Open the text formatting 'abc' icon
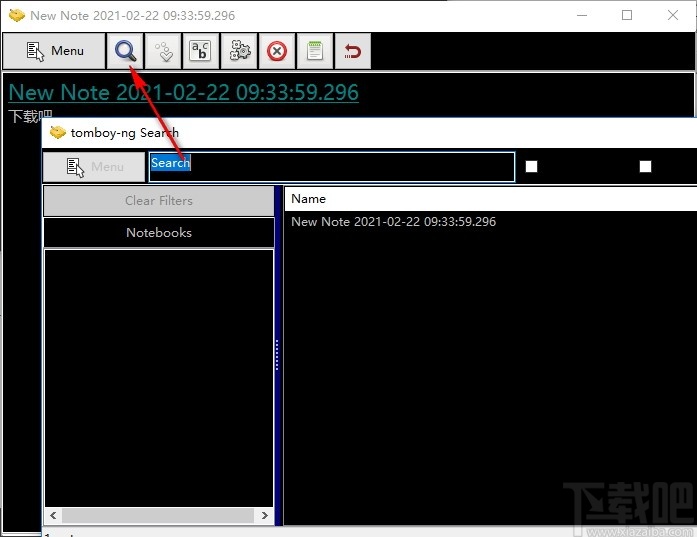The height and width of the screenshot is (537, 697). click(200, 51)
